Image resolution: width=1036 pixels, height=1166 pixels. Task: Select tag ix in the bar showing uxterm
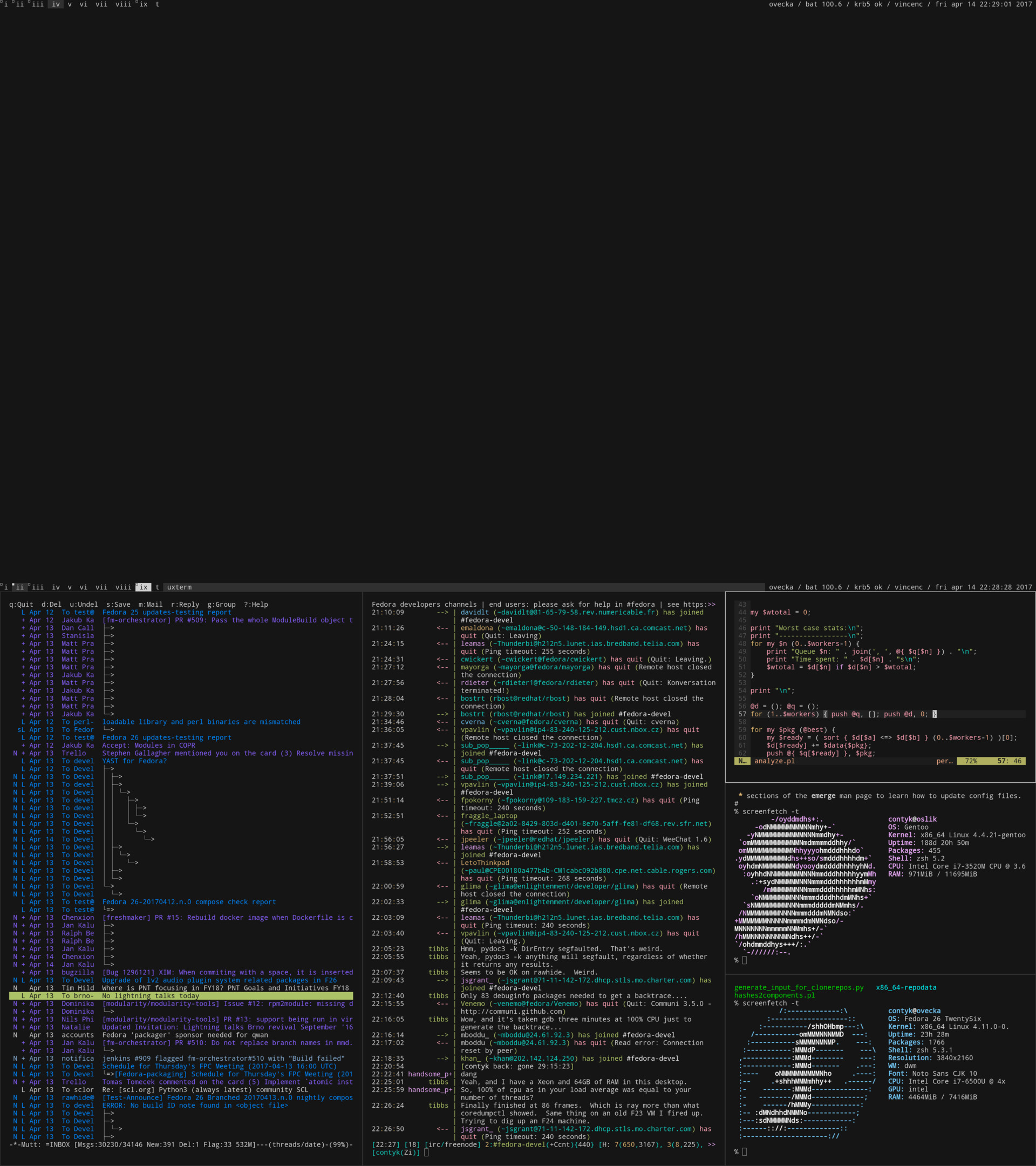[143, 587]
